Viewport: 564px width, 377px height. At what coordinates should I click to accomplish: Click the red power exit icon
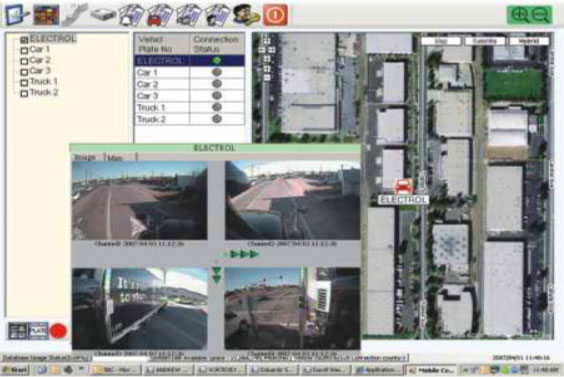coord(275,15)
